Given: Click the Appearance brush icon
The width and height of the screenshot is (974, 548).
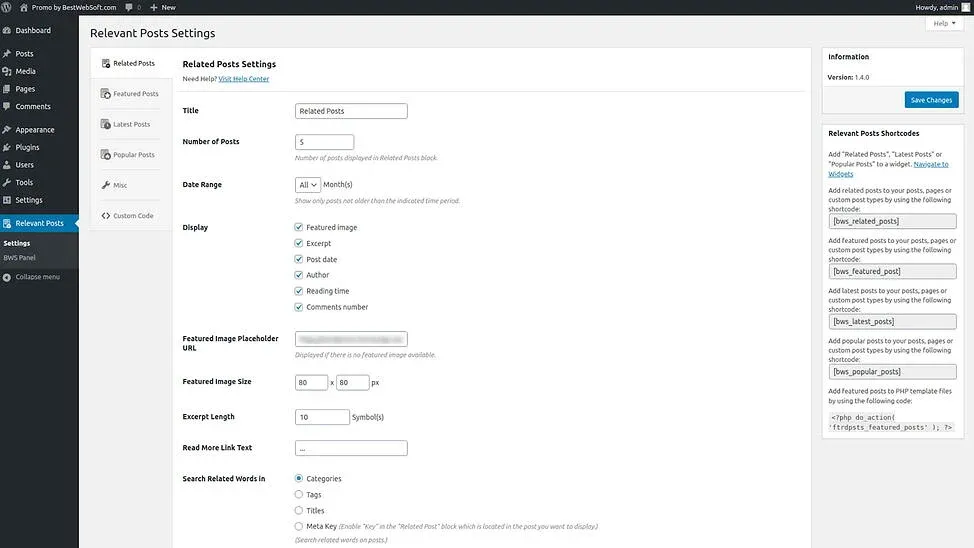Looking at the screenshot, I should [7, 130].
